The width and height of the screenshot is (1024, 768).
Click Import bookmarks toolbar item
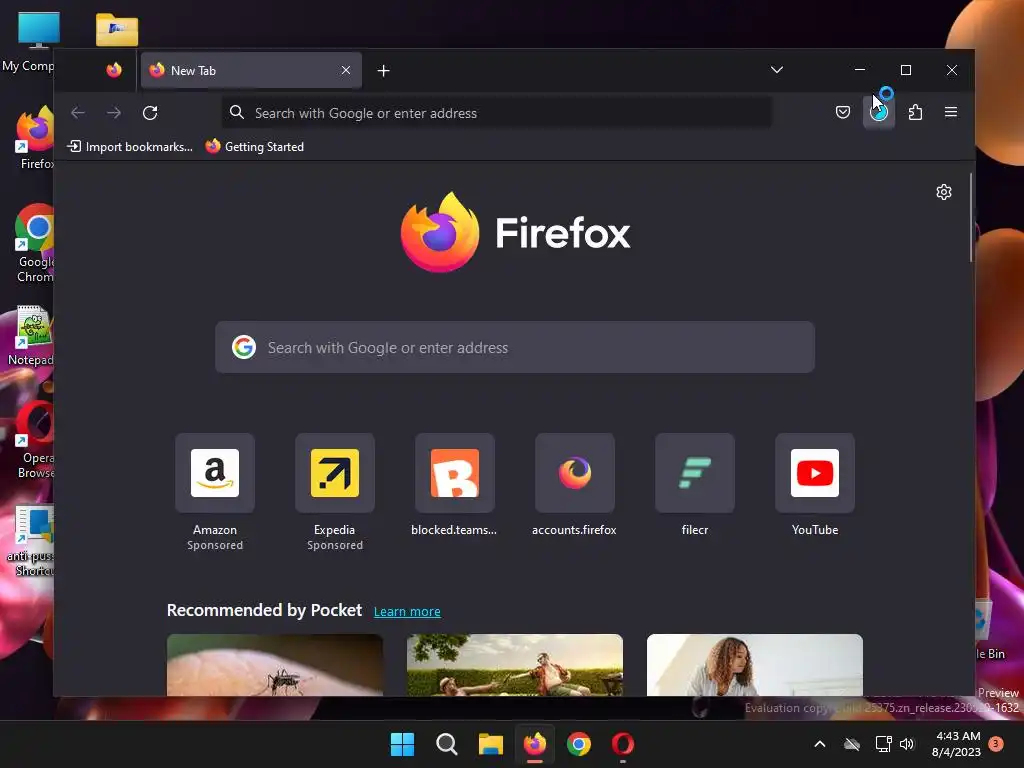coord(131,147)
